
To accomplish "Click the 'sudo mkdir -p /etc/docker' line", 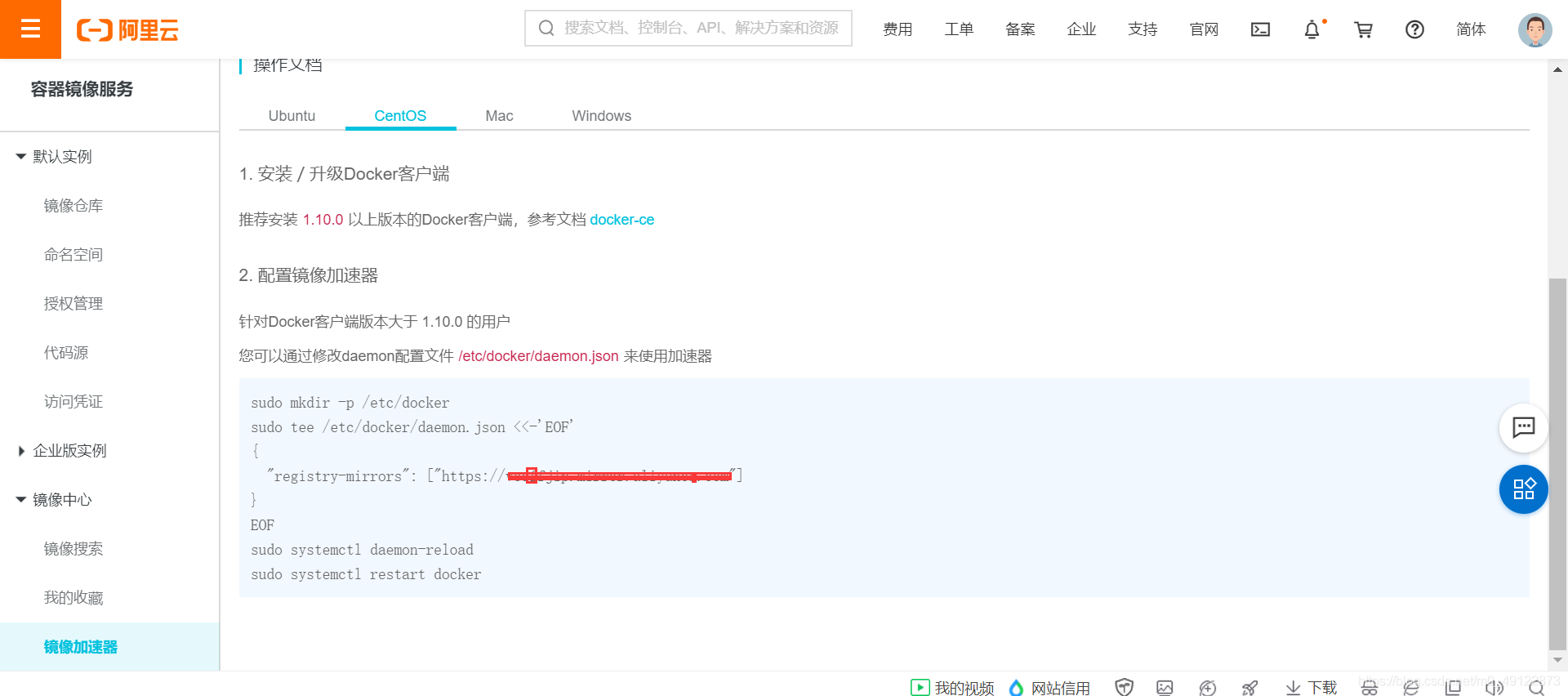I will (350, 403).
